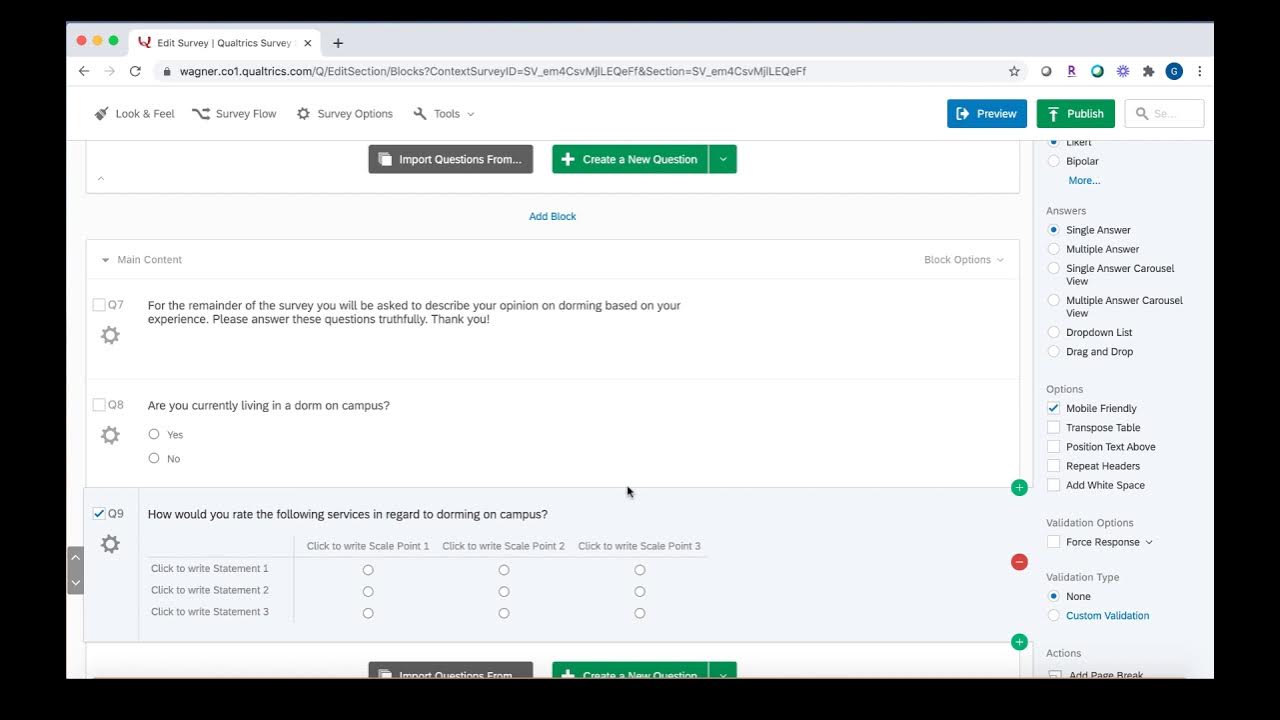Click the gray circle extension icon

pos(1046,71)
